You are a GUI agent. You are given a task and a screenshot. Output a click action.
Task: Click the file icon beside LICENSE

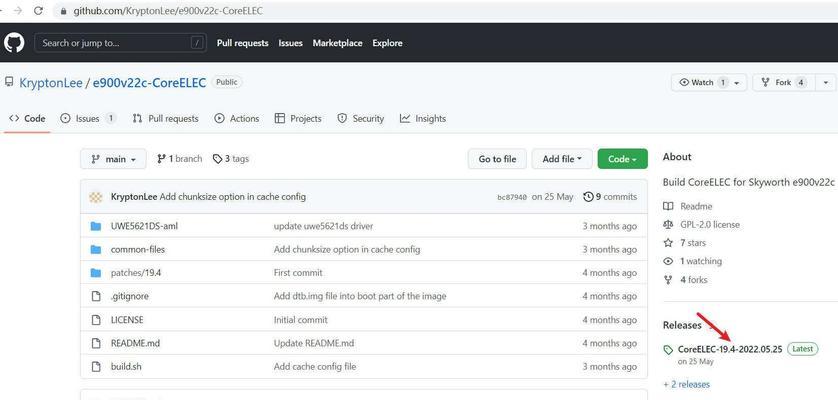click(96, 320)
